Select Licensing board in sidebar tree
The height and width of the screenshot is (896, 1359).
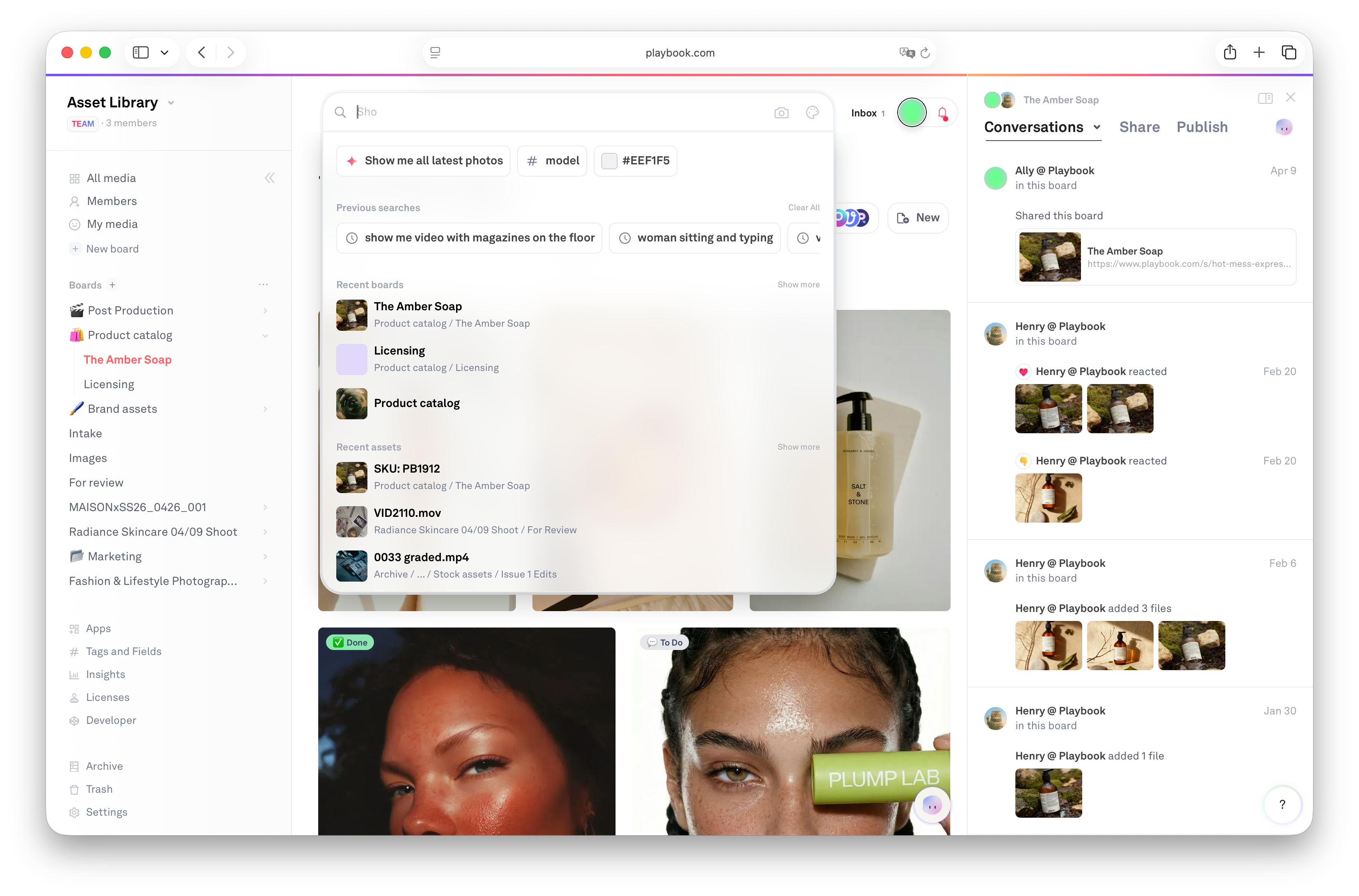pos(109,384)
